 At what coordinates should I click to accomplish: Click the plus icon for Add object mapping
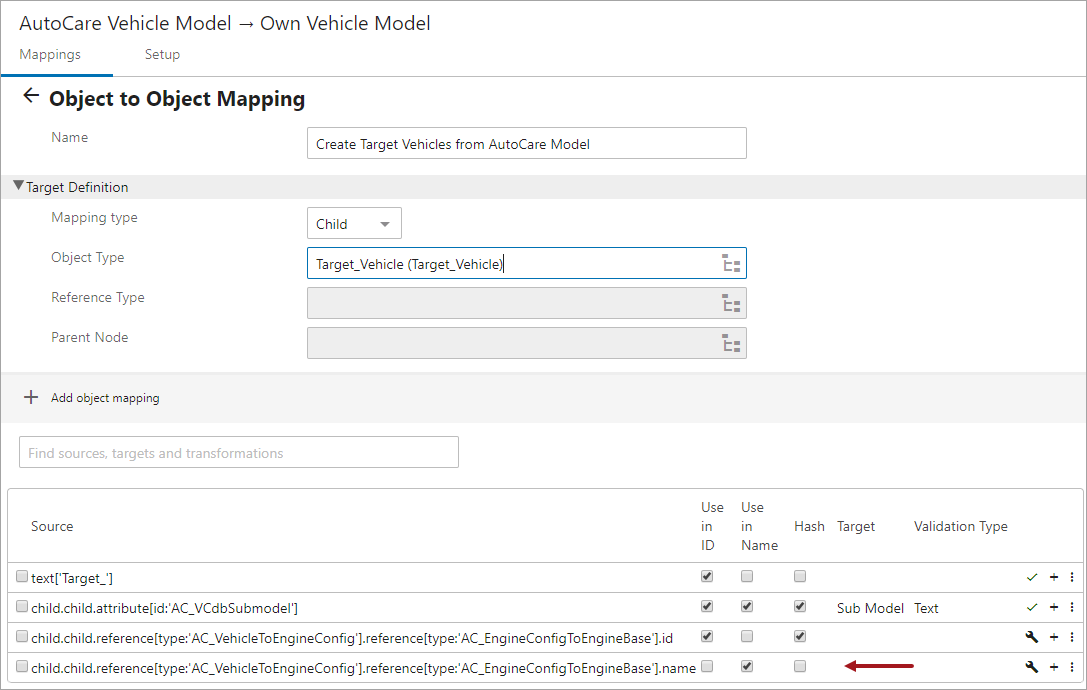31,397
